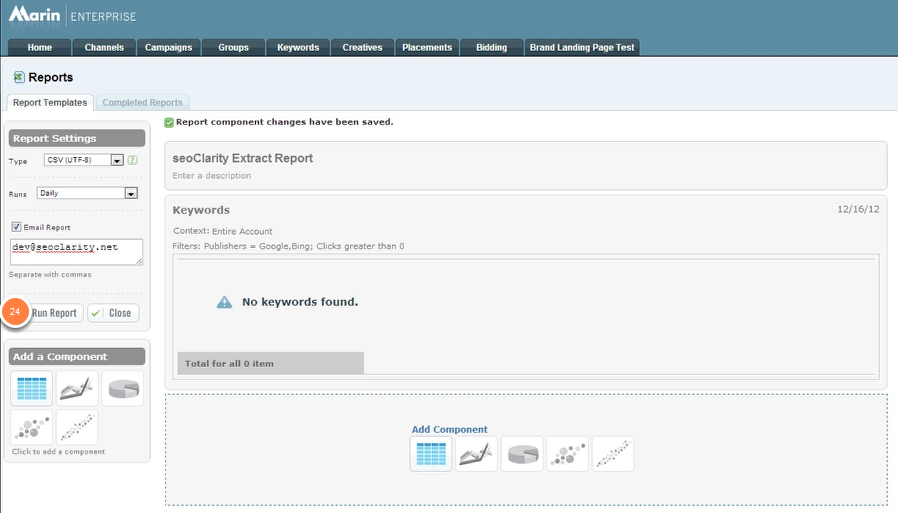Click the Context: Entire Account text
This screenshot has width=898, height=513.
[223, 231]
